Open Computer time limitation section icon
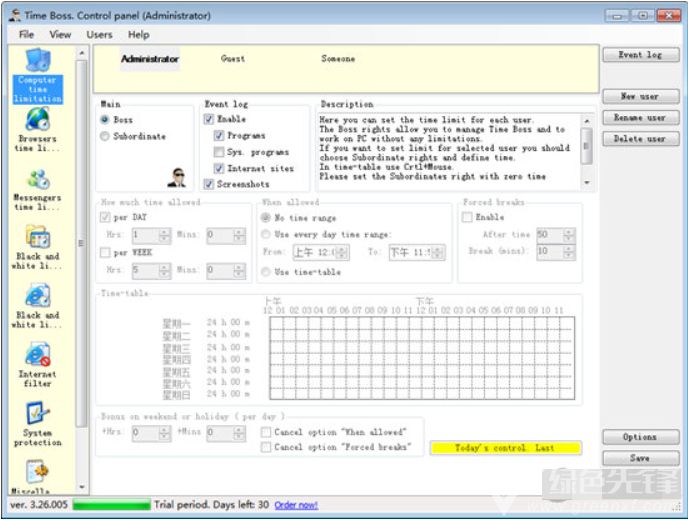The width and height of the screenshot is (688, 520). [x=38, y=60]
